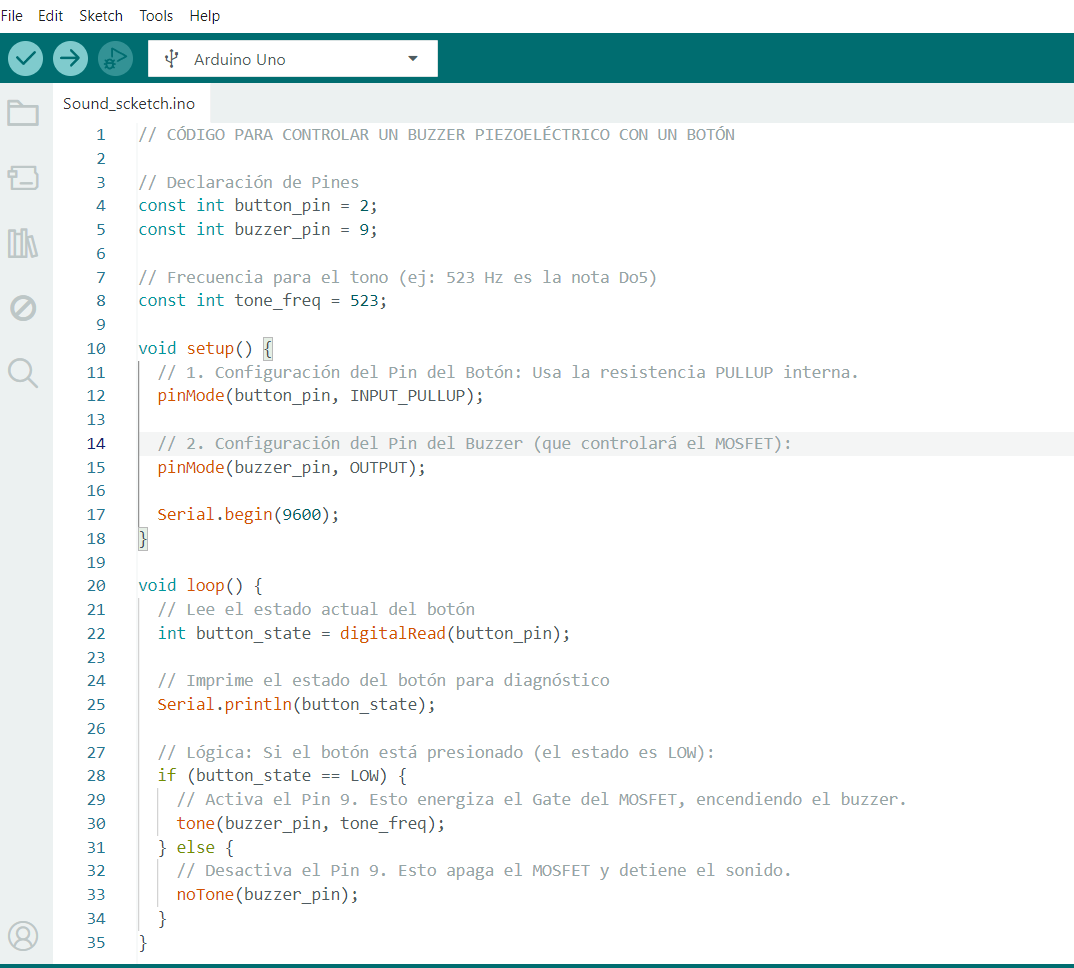1074x968 pixels.
Task: Show the Library Manager books icon
Action: [23, 243]
